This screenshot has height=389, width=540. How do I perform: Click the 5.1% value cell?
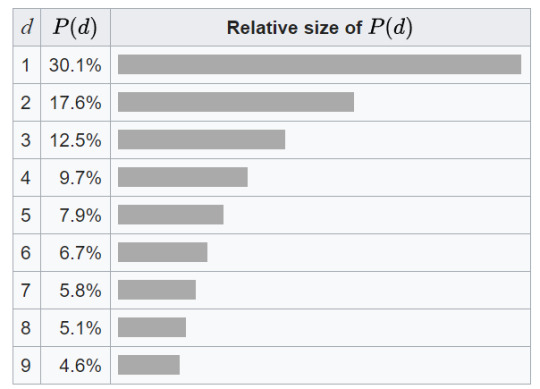click(x=75, y=327)
